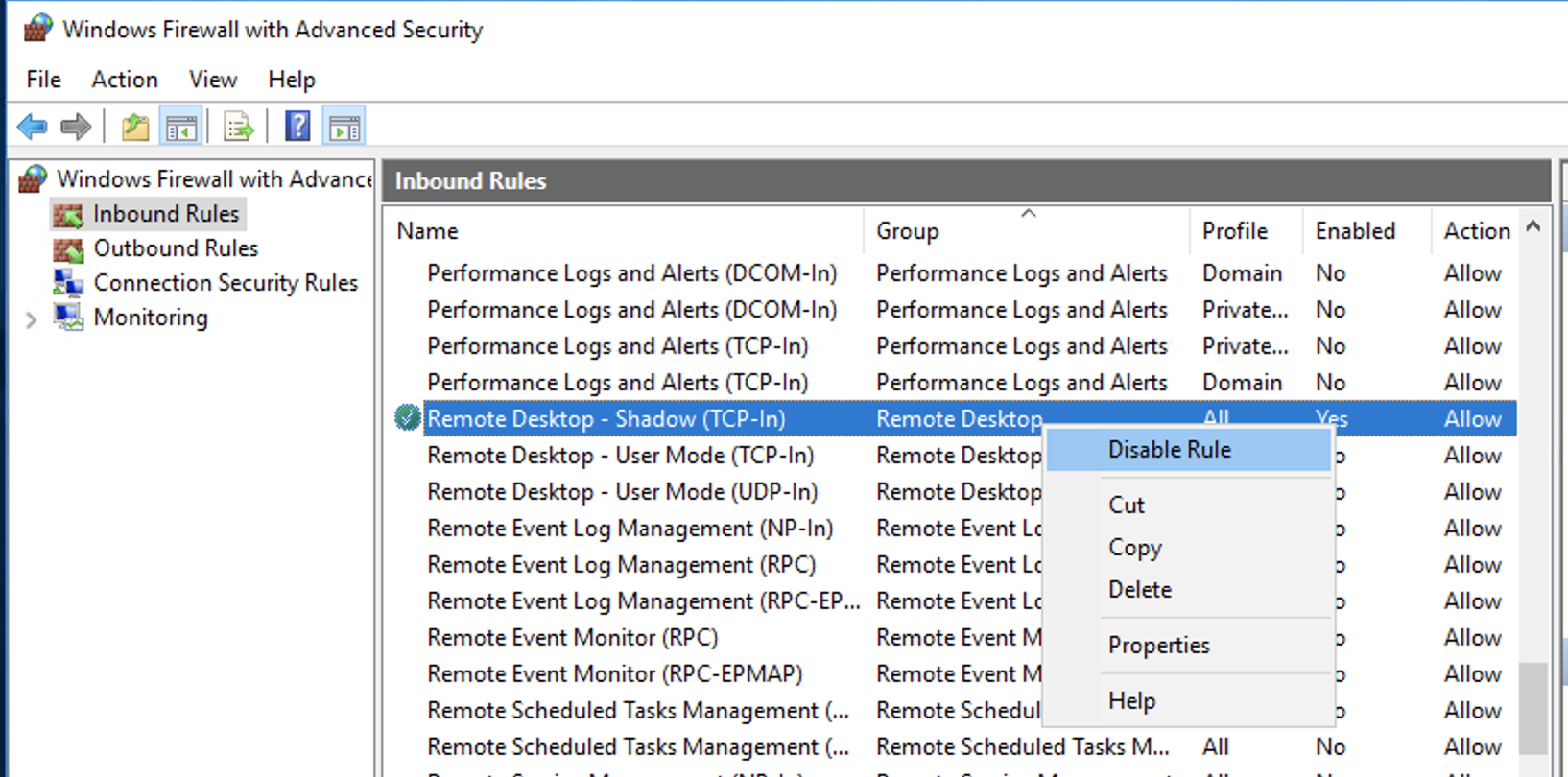Choose Help from context menu
The width and height of the screenshot is (1568, 777).
(1188, 701)
